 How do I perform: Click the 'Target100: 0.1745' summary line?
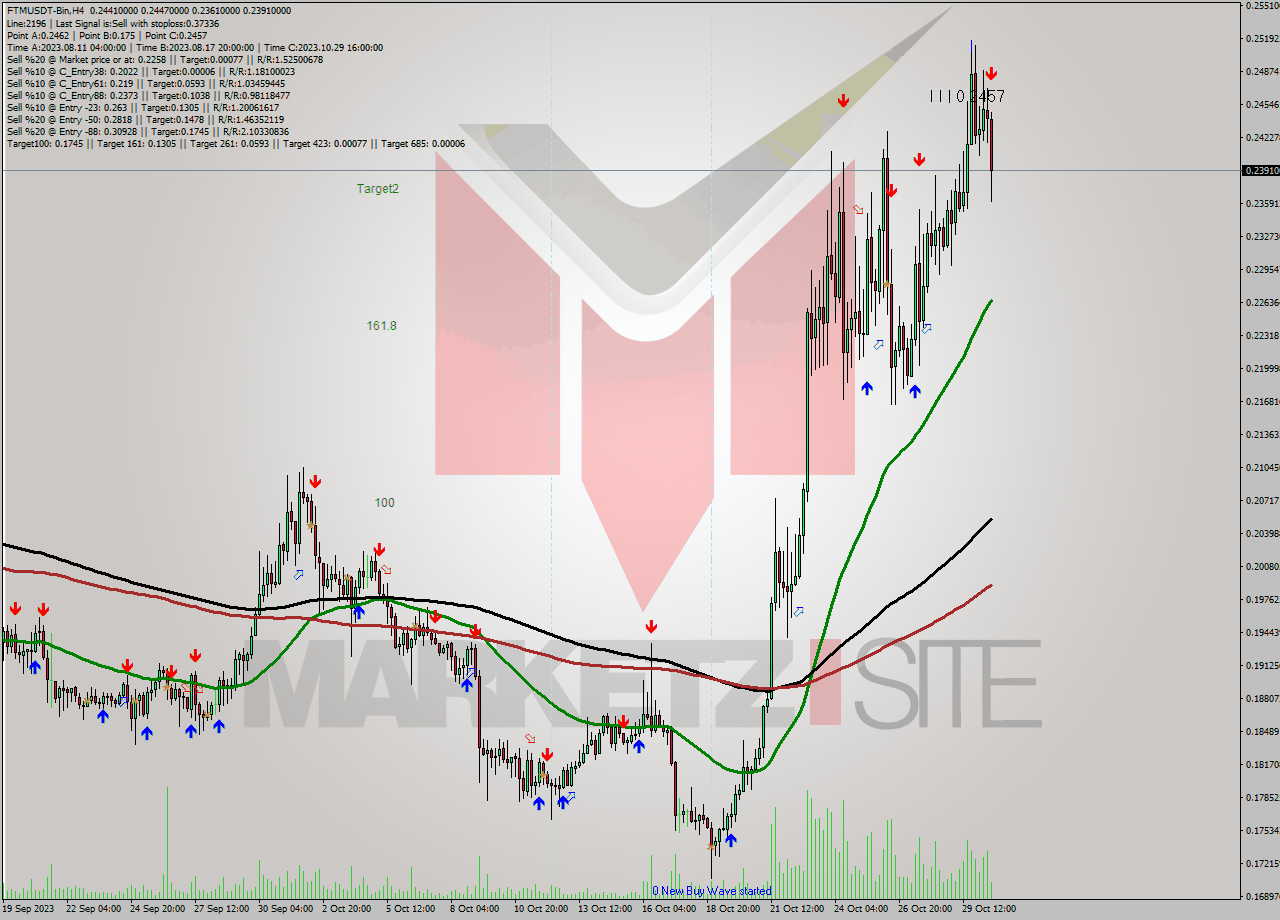click(x=236, y=143)
